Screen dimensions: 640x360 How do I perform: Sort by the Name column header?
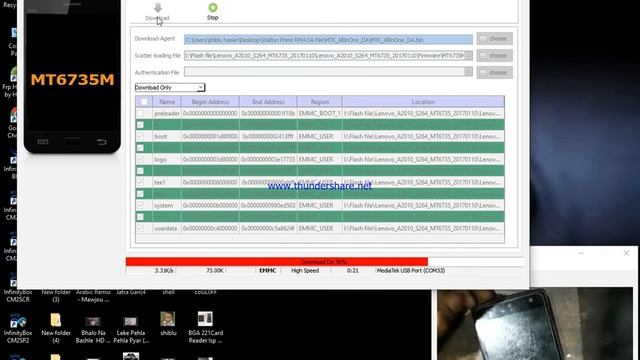click(167, 102)
